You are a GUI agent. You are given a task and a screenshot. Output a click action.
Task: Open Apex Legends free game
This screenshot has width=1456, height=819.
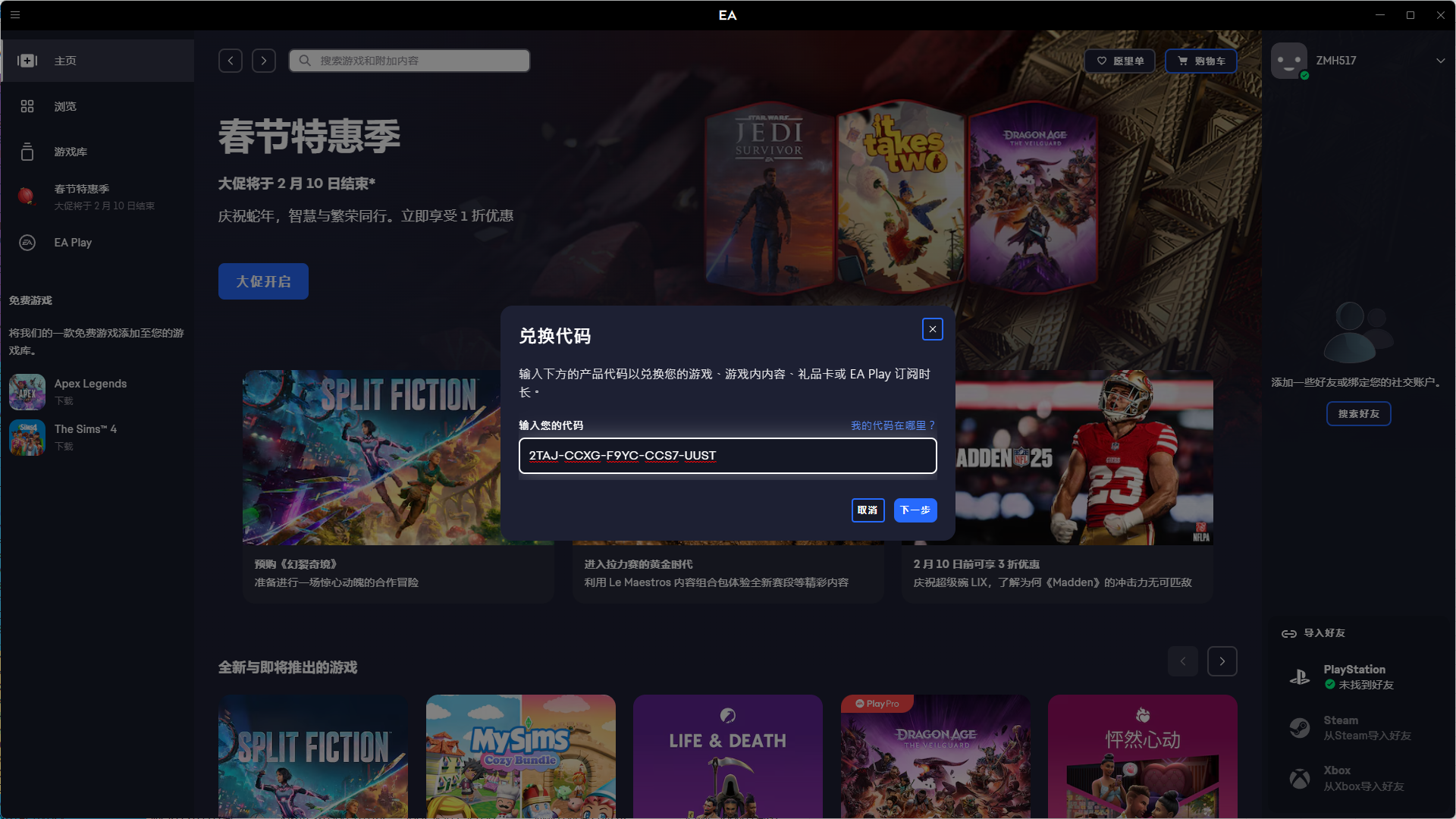(x=97, y=391)
